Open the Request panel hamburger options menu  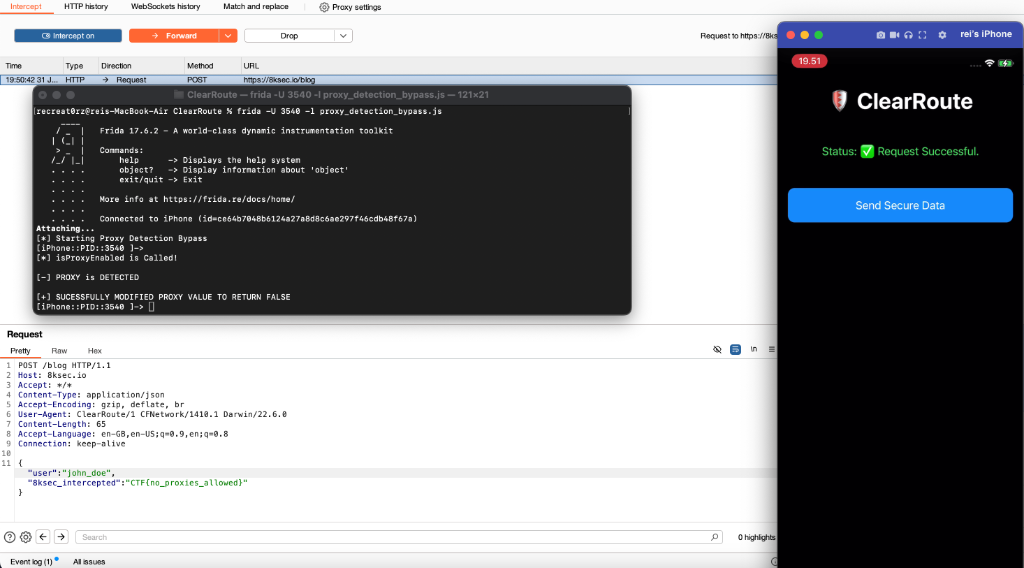click(x=771, y=350)
